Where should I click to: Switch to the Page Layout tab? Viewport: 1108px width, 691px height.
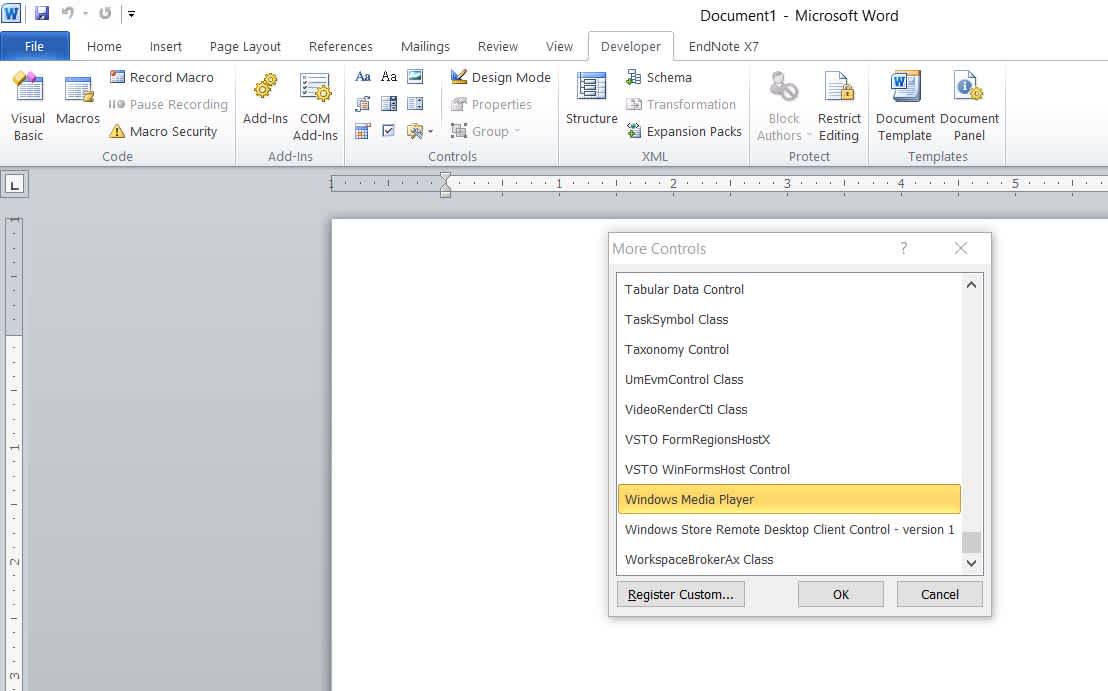pos(245,46)
